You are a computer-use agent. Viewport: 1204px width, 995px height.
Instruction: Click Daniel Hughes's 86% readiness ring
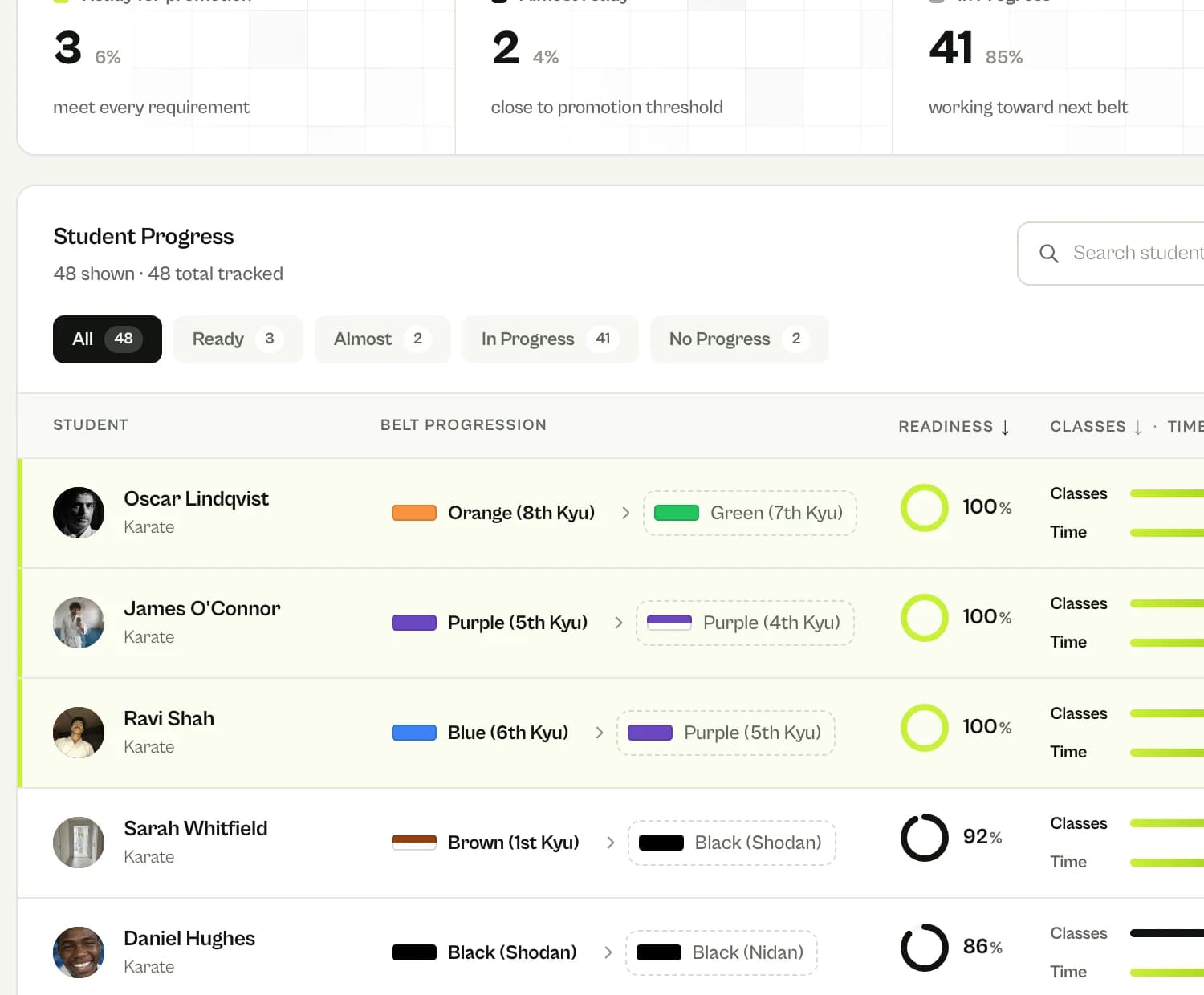point(925,948)
